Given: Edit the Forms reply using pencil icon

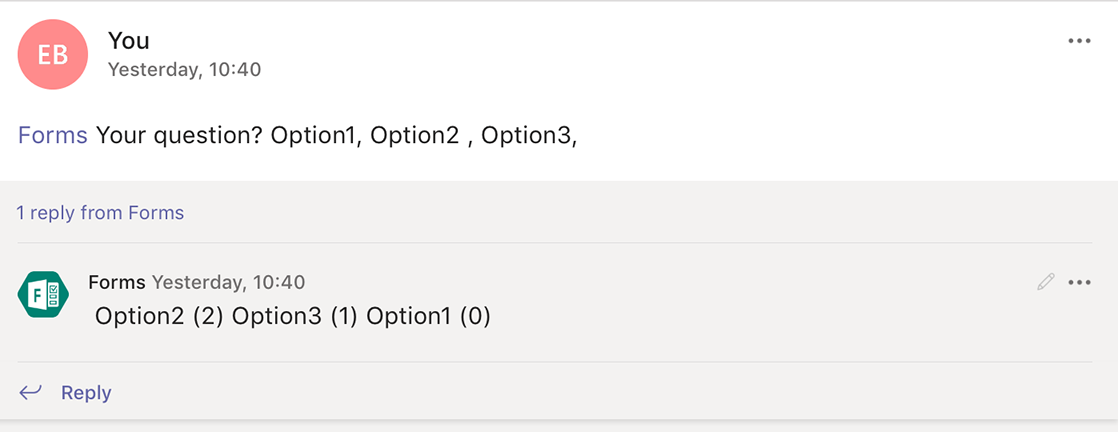Looking at the screenshot, I should [x=1046, y=282].
